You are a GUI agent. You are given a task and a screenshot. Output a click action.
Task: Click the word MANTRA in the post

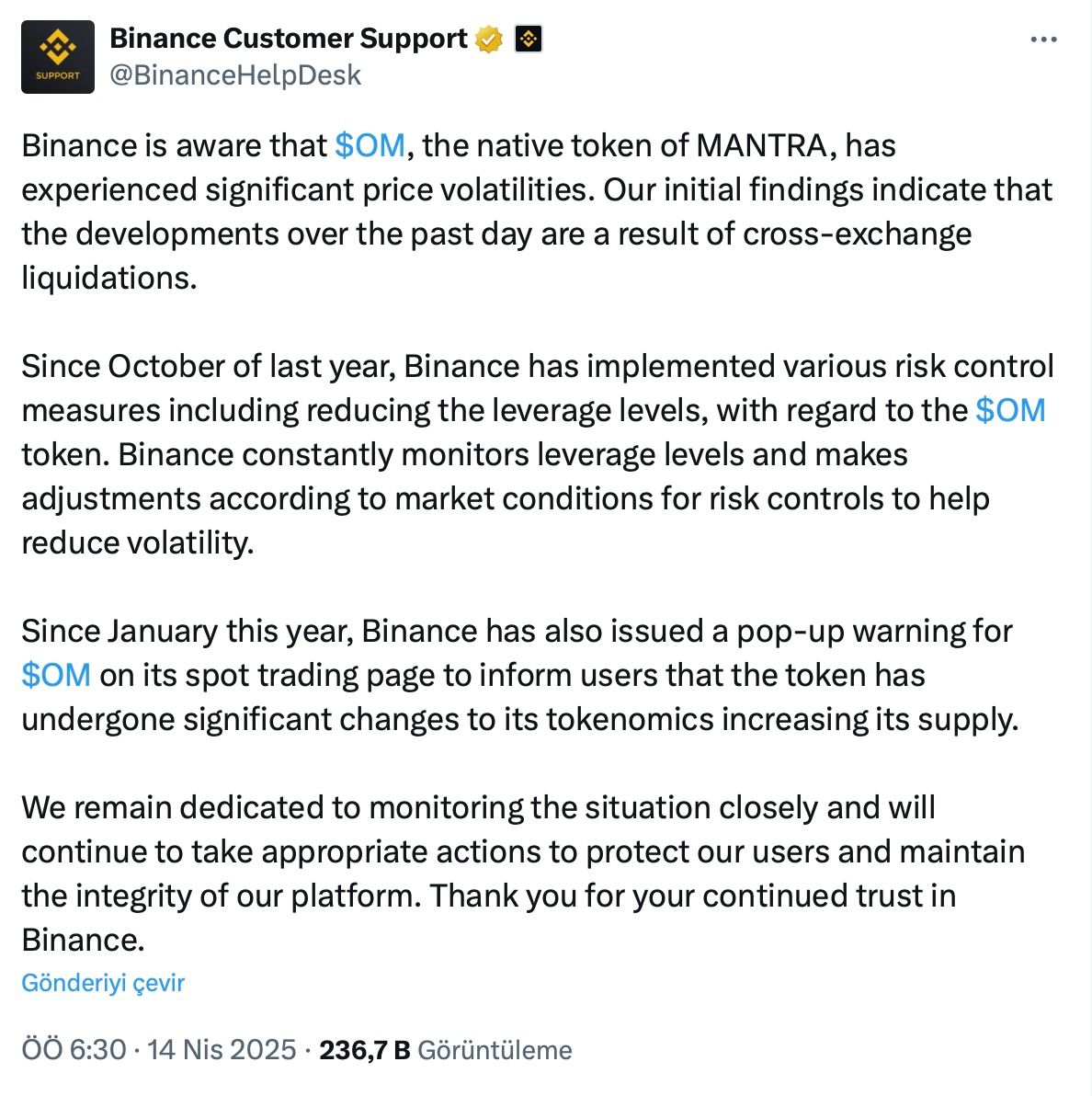pos(761,145)
